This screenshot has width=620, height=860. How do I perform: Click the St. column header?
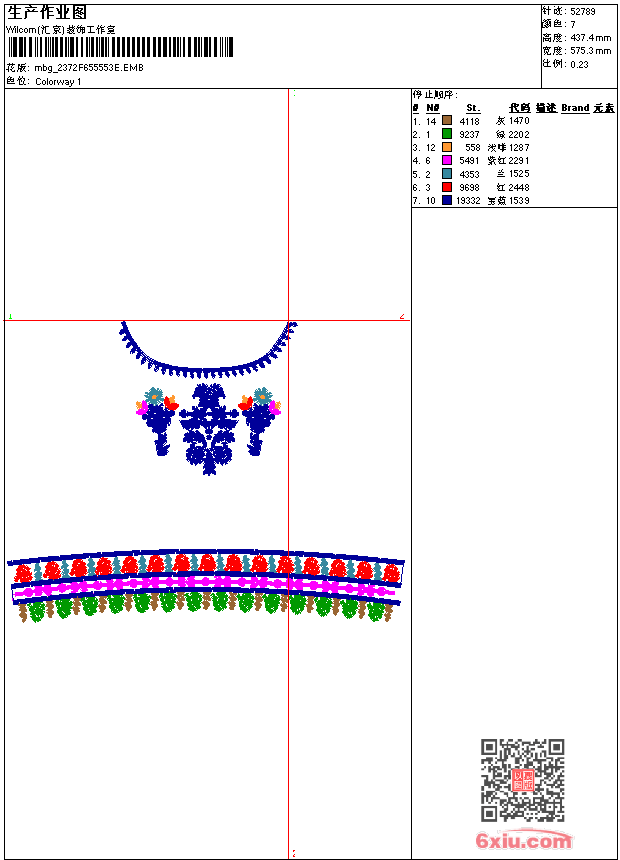pyautogui.click(x=473, y=108)
